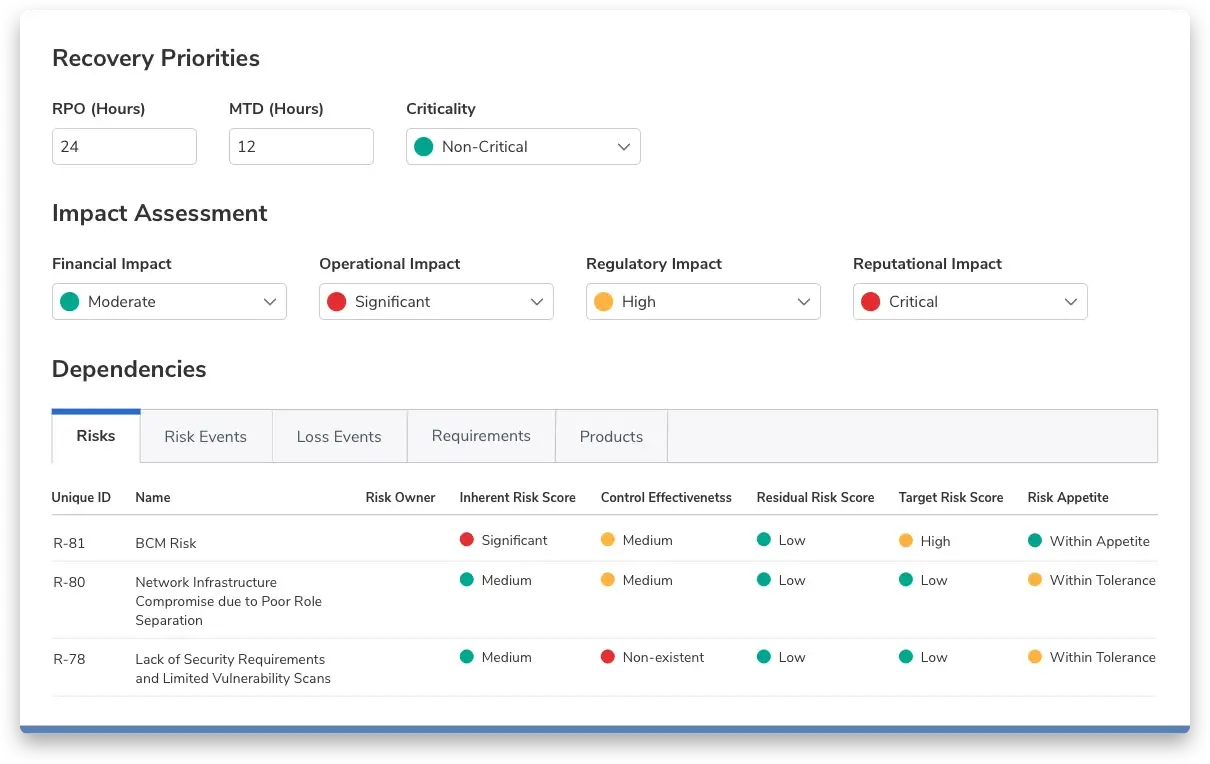Open the Operational Impact dropdown
Screen dimensions: 1210x764
(x=436, y=302)
